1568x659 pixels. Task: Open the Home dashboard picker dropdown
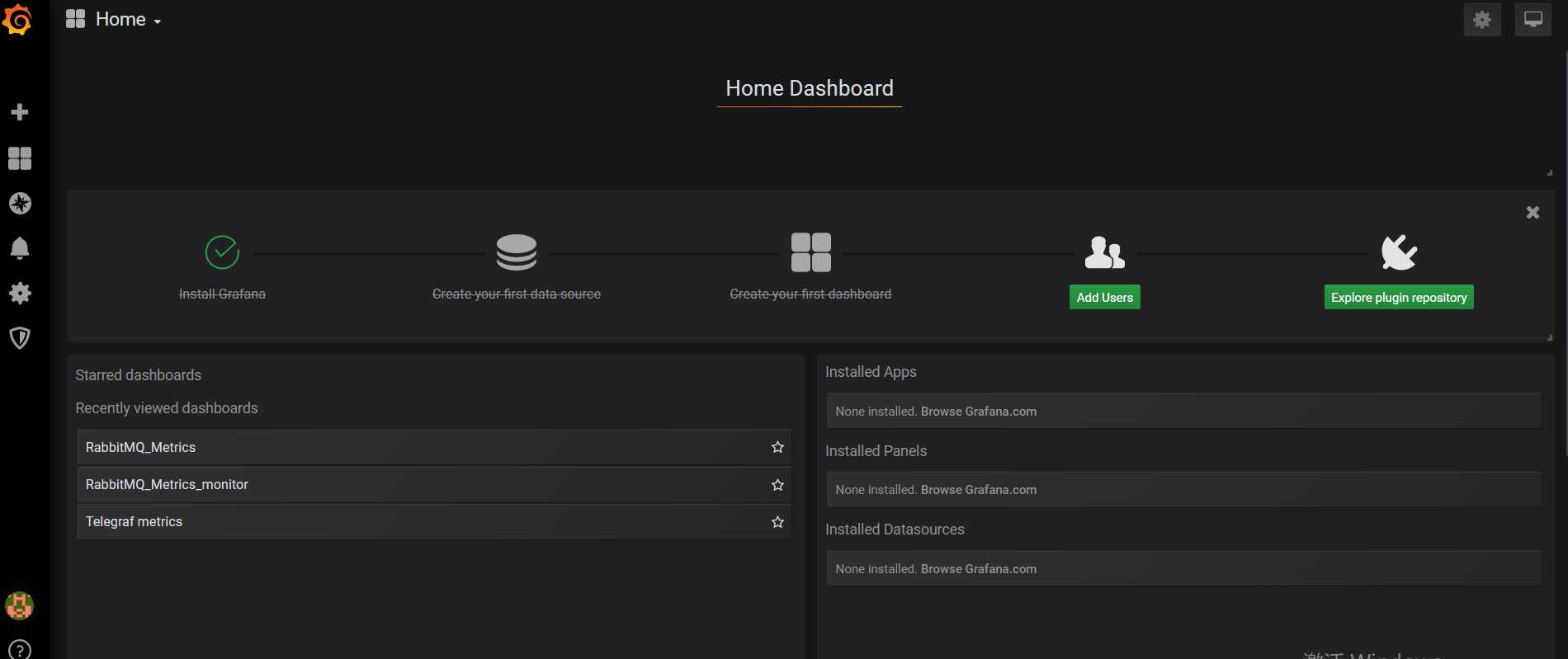[x=128, y=19]
